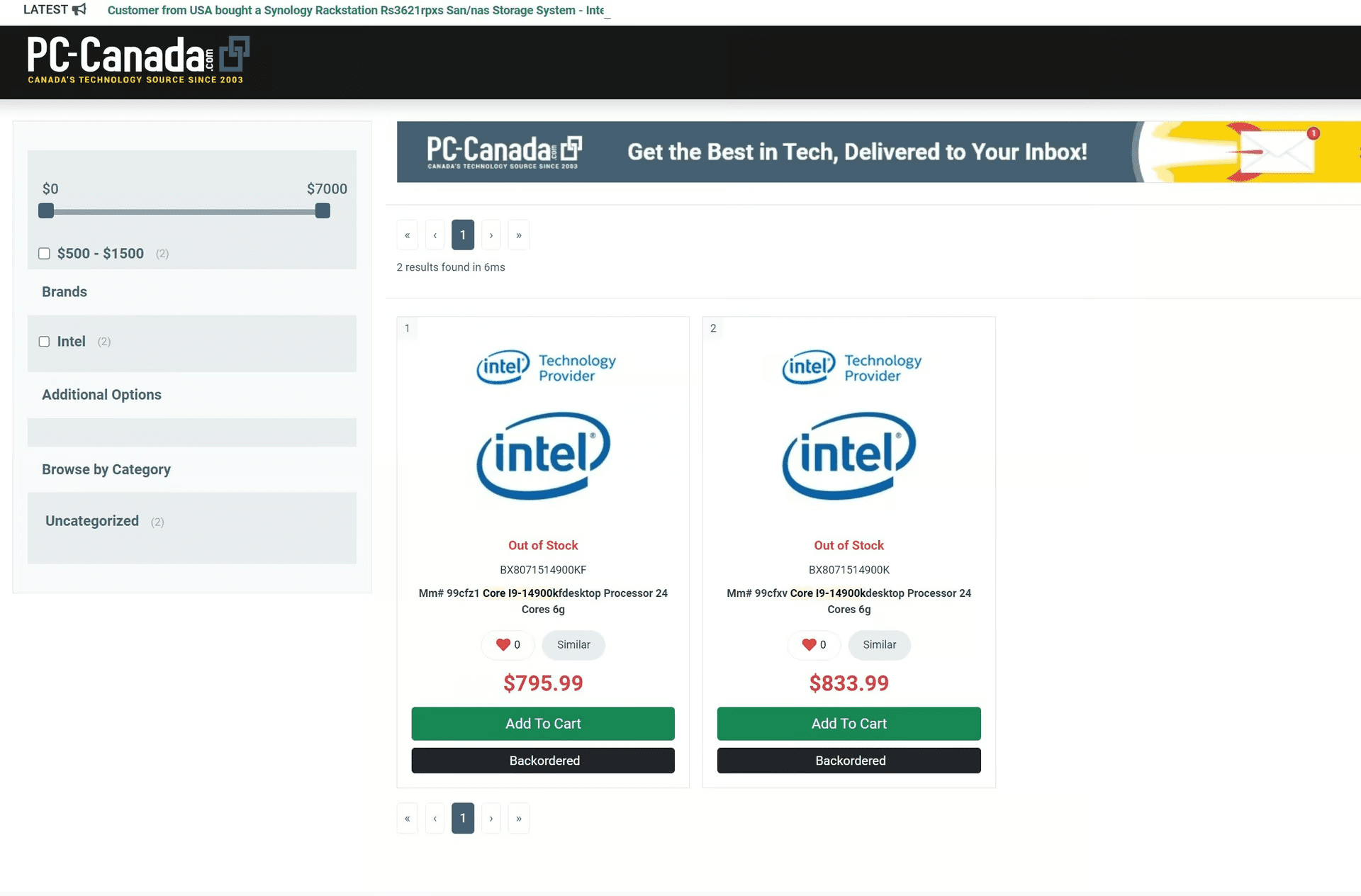Click the Intel Technology Provider badge on card 2
The width and height of the screenshot is (1361, 896).
[x=851, y=367]
